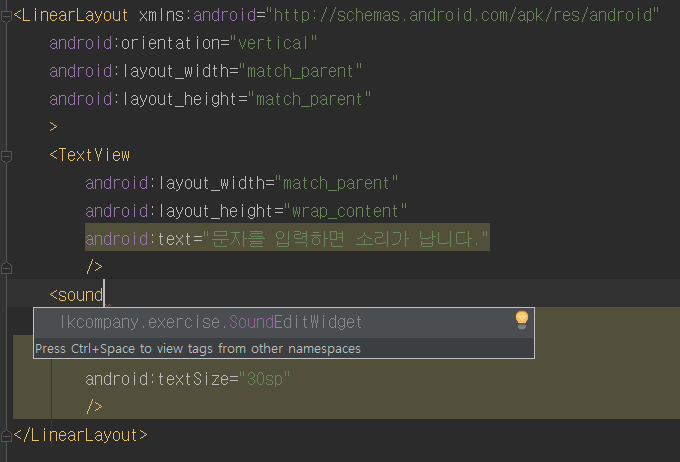Image resolution: width=680 pixels, height=462 pixels.
Task: Collapse the TextView tag fold marker
Action: pyautogui.click(x=6, y=156)
